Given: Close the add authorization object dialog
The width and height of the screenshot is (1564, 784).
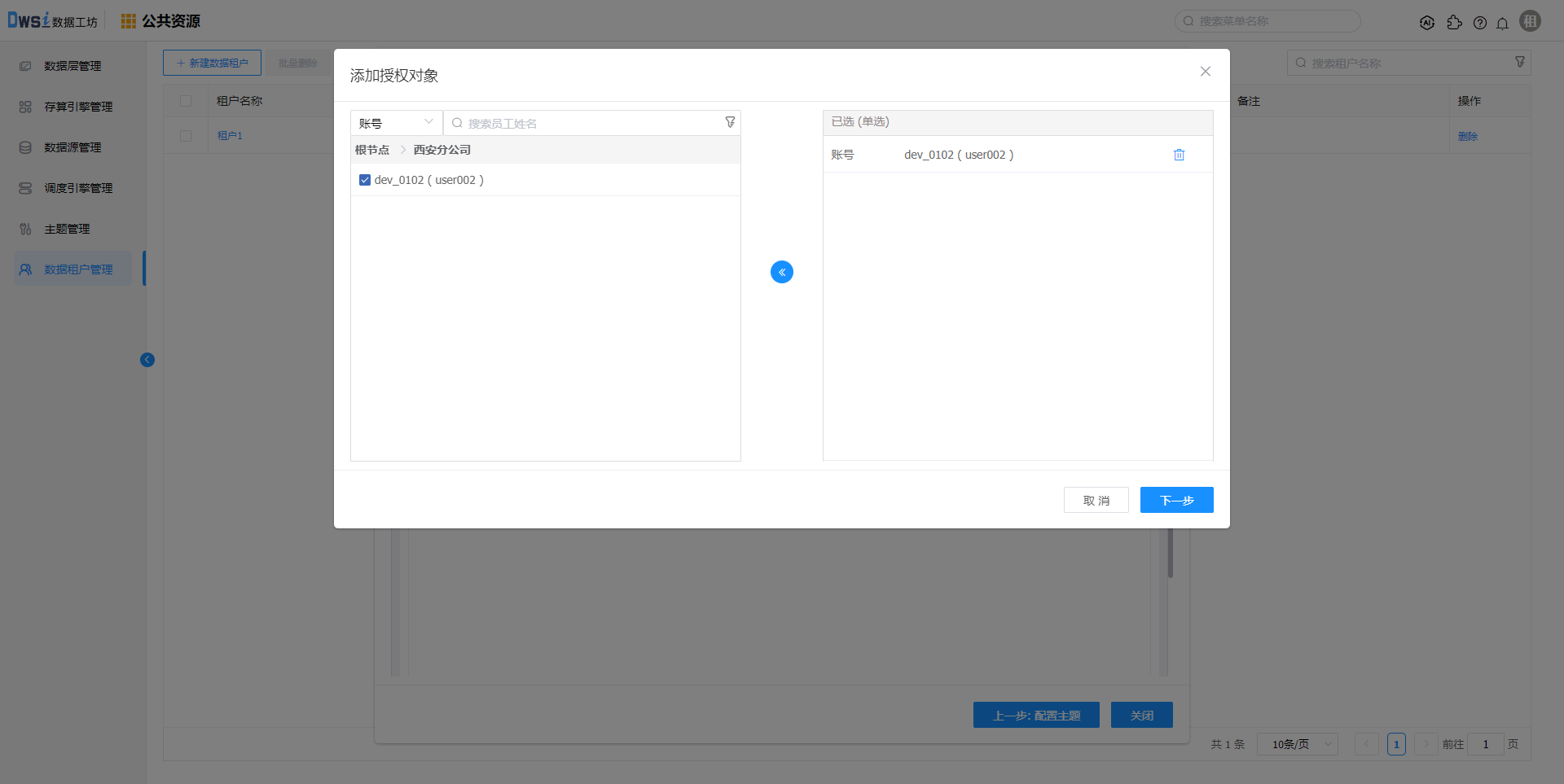Looking at the screenshot, I should tap(1206, 72).
